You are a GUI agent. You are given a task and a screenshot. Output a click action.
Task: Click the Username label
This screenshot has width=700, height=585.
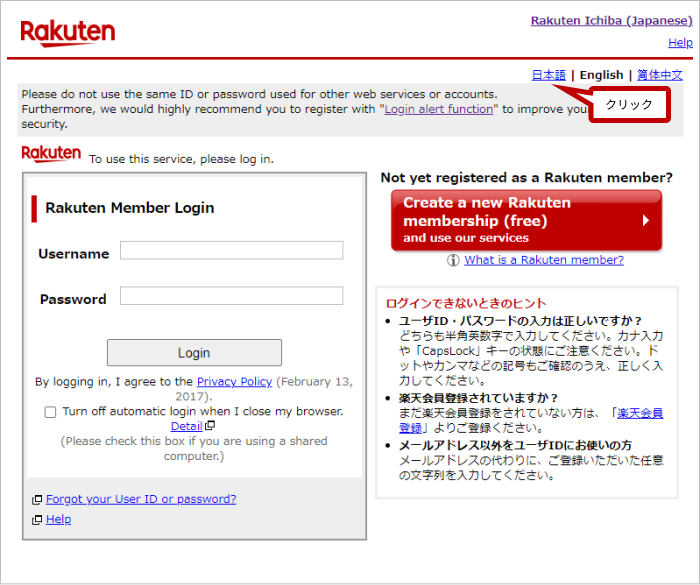74,254
